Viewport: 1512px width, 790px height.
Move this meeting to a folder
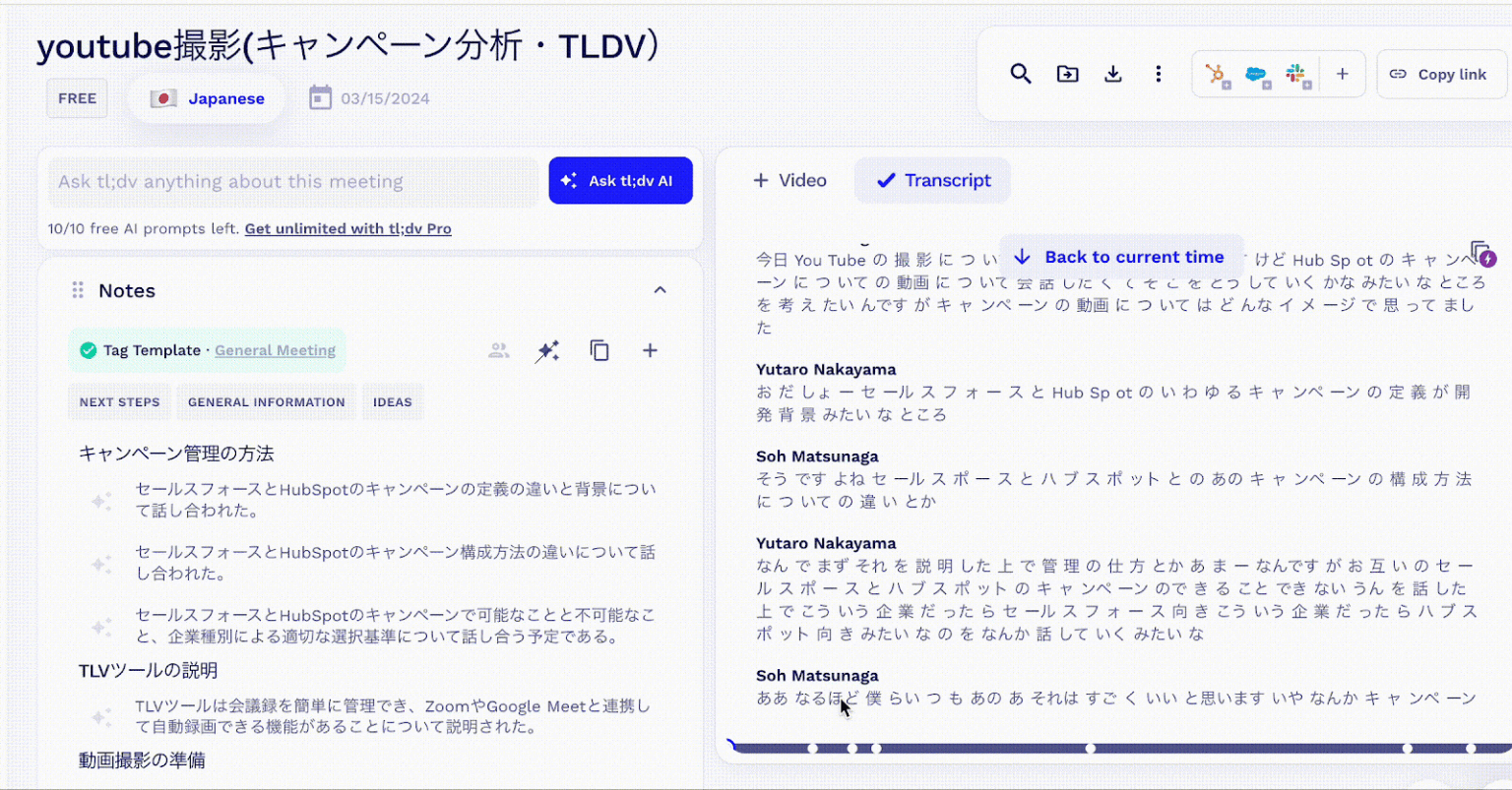pos(1067,74)
